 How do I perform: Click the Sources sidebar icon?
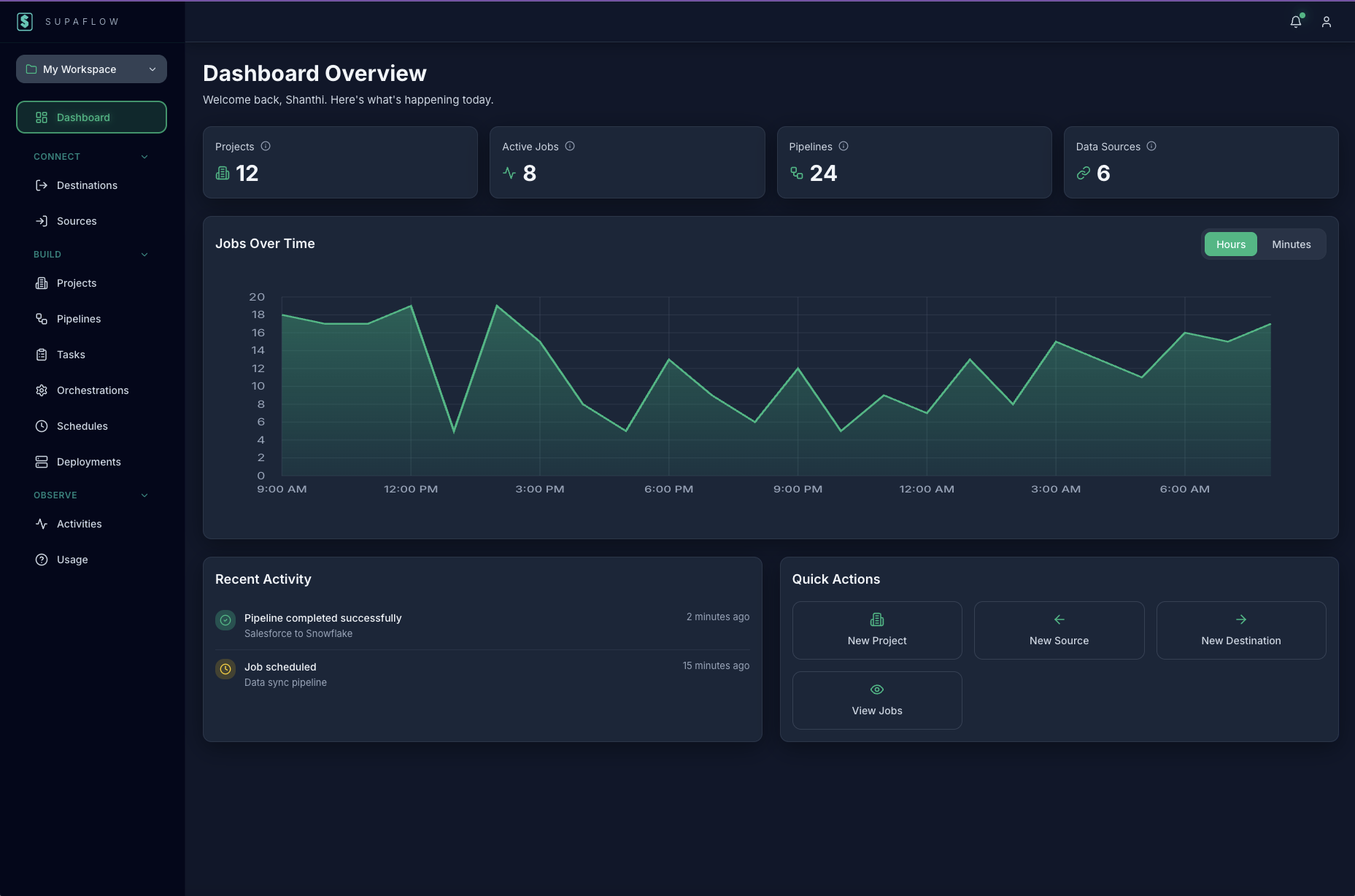coord(42,221)
